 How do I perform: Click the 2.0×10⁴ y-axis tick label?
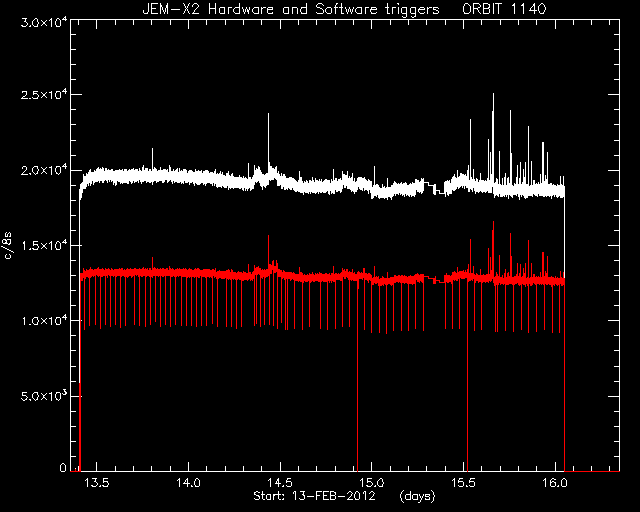point(43,170)
